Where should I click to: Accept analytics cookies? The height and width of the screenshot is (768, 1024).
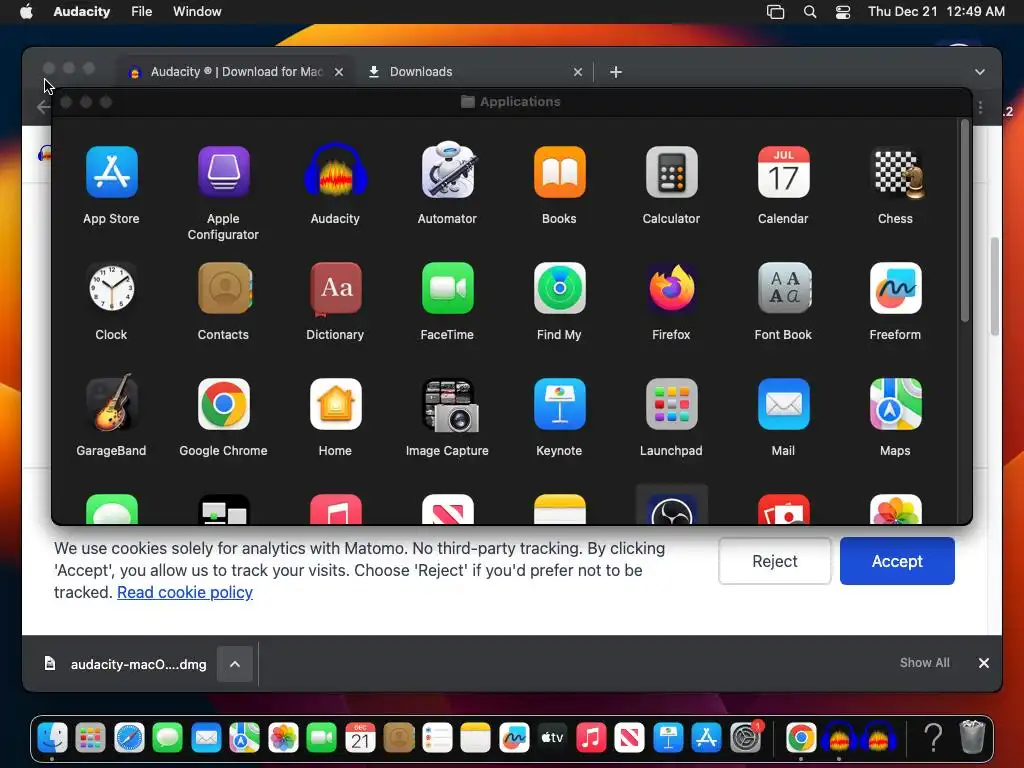897,561
